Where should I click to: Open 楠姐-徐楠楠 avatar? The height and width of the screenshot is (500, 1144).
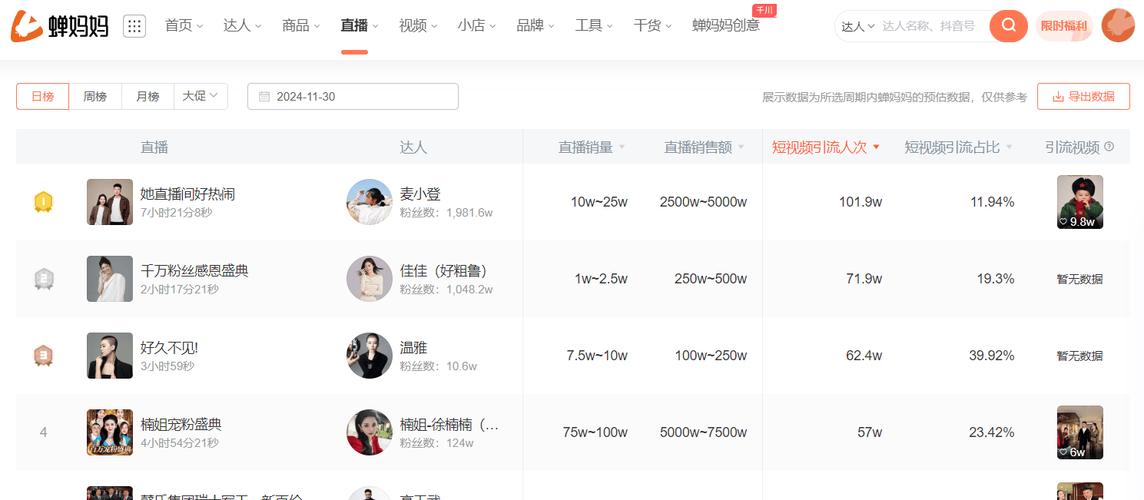point(369,432)
